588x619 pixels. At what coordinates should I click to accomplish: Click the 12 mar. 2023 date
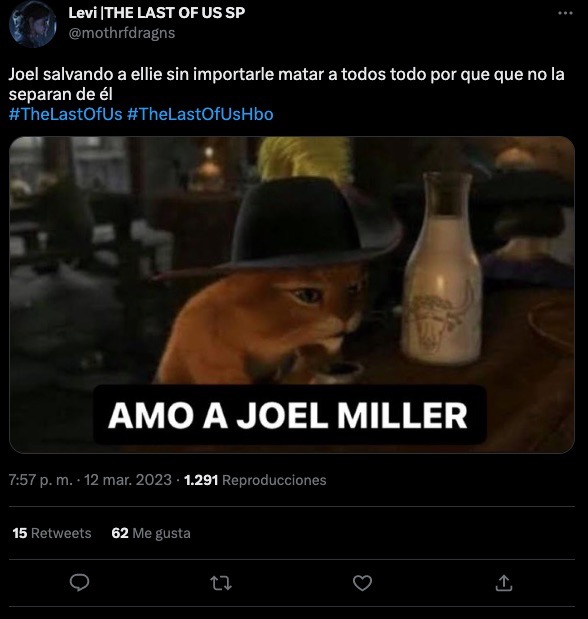pos(128,480)
